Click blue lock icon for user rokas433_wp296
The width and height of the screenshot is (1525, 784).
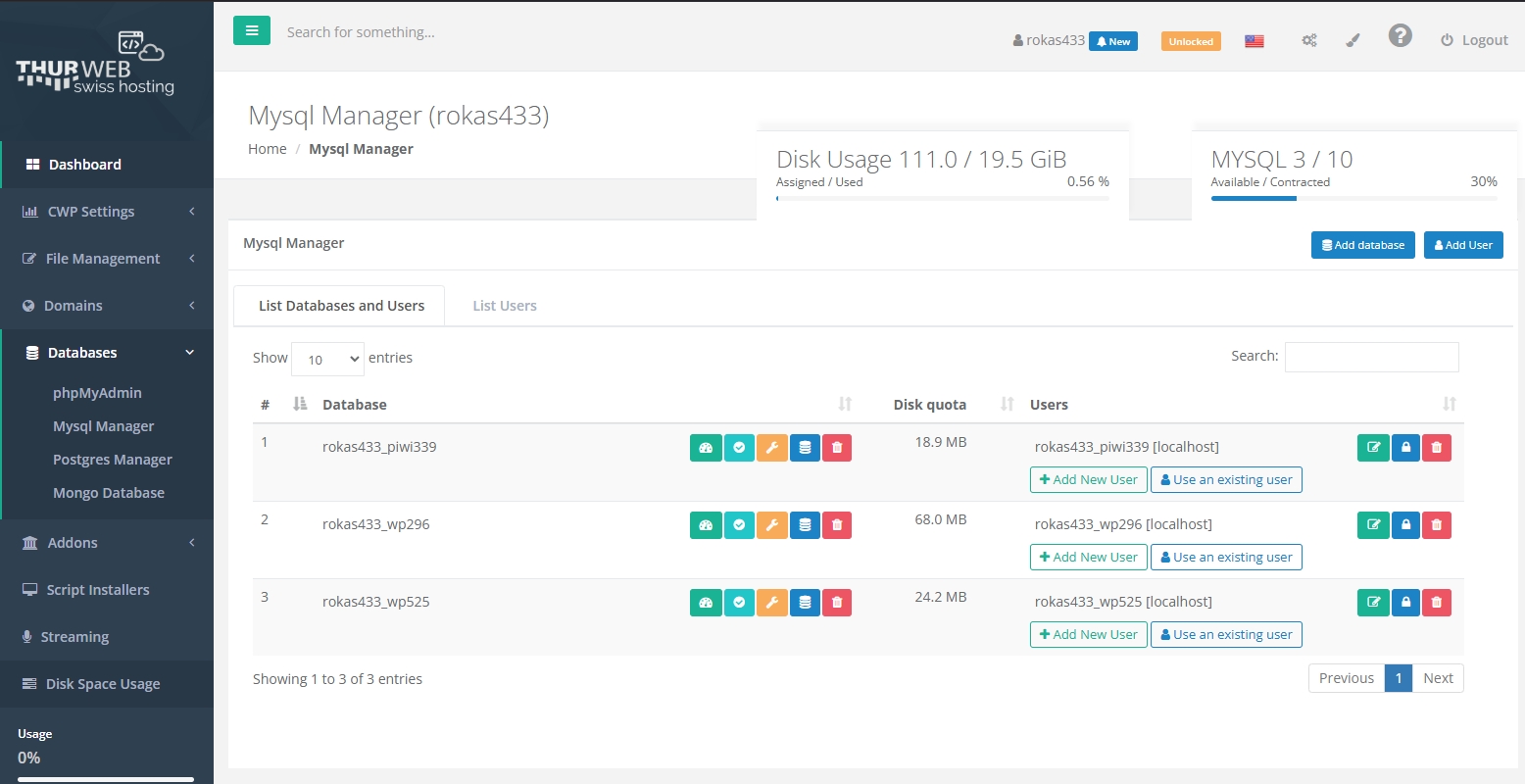1405,525
